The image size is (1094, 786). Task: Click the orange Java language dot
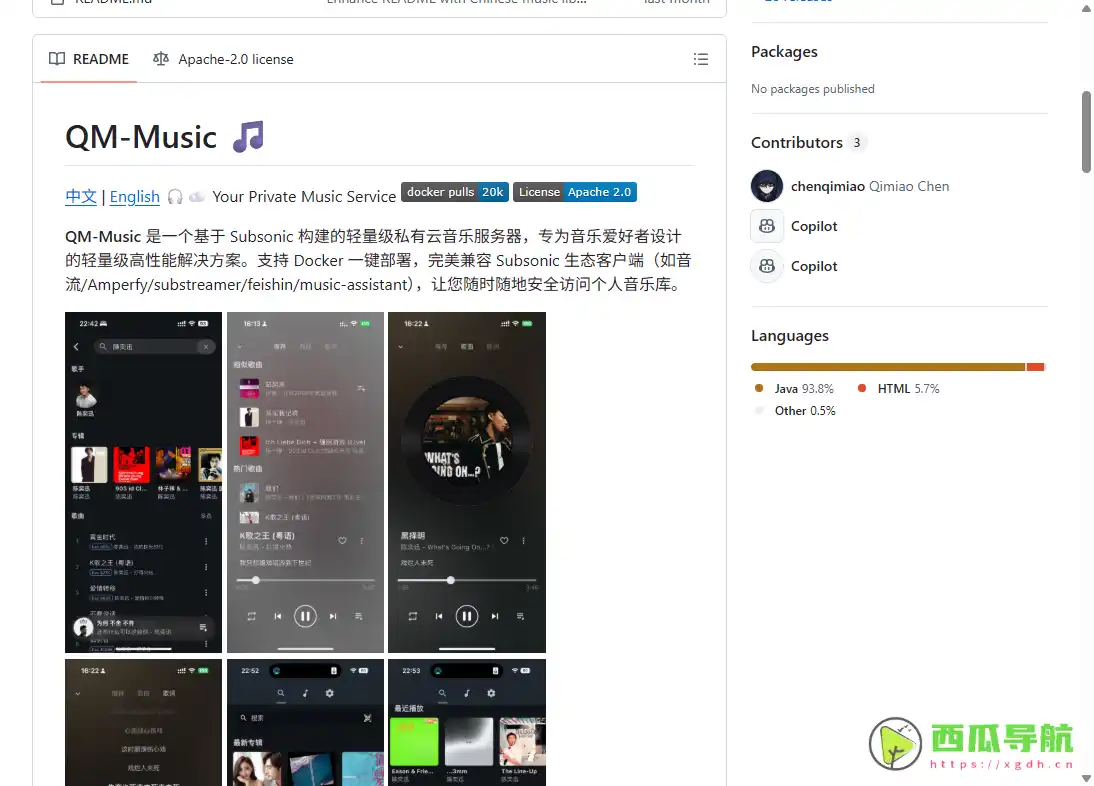tap(760, 388)
